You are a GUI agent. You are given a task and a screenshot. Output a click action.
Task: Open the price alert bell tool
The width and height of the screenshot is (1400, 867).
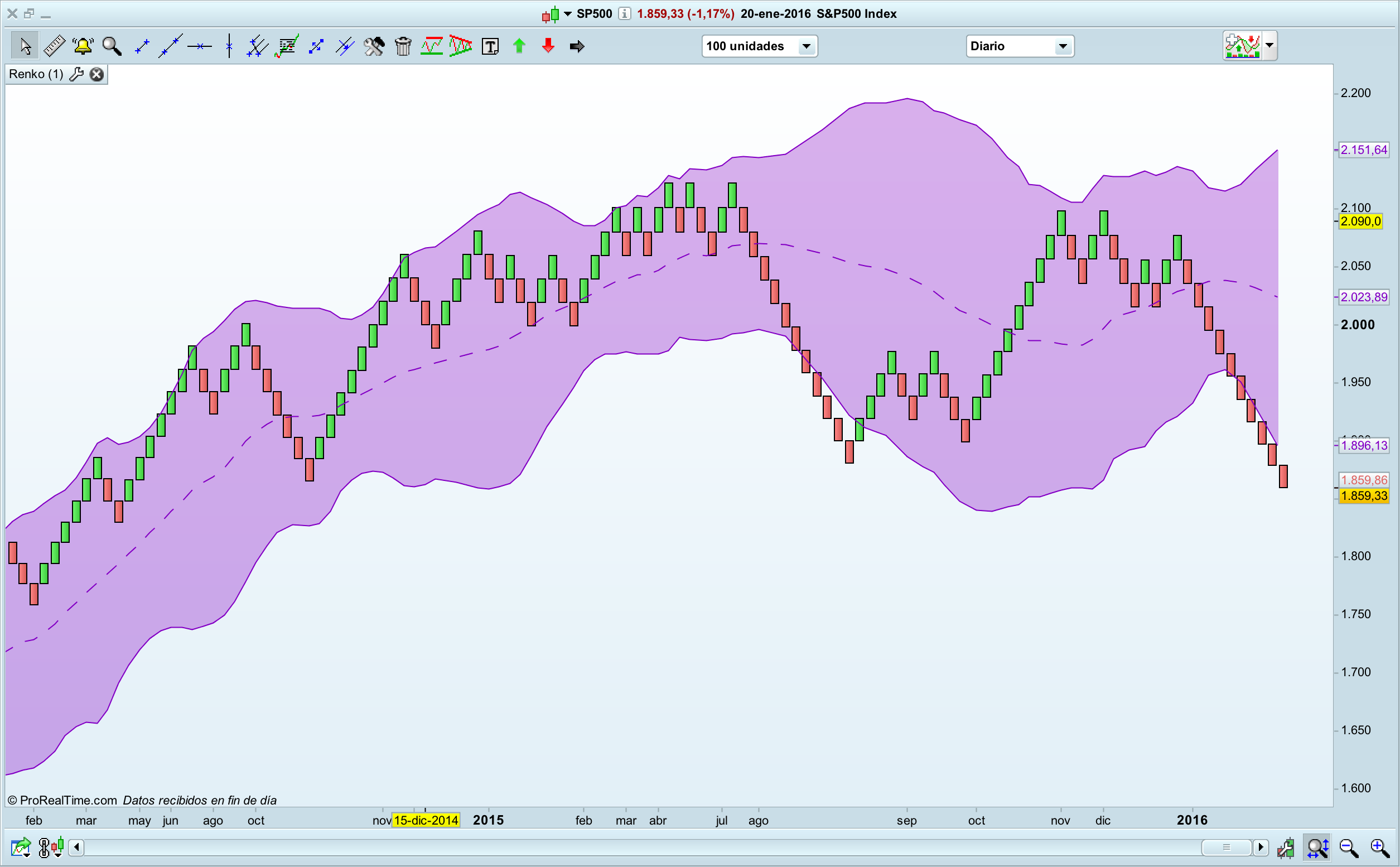click(83, 46)
